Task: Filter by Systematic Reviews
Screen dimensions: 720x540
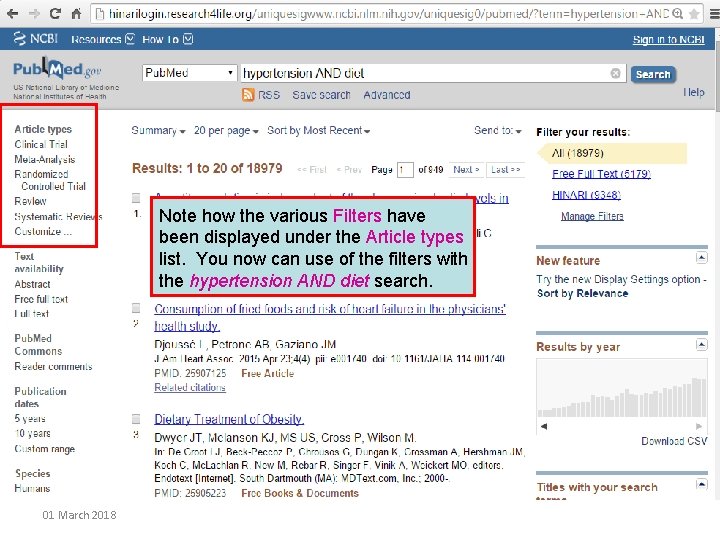Action: click(58, 216)
